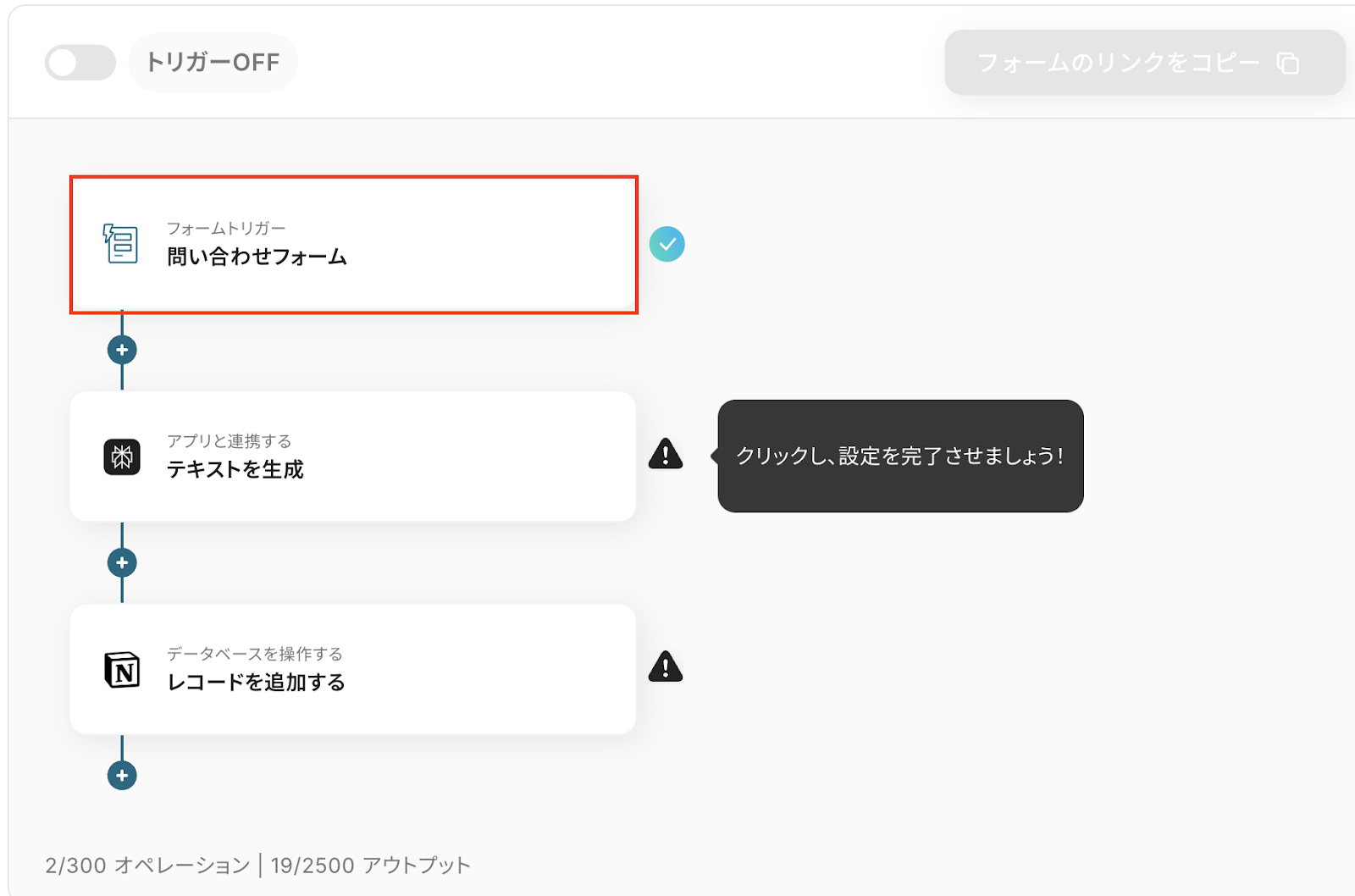Open the レコードを追加する step card
This screenshot has width=1355, height=896.
tap(353, 669)
